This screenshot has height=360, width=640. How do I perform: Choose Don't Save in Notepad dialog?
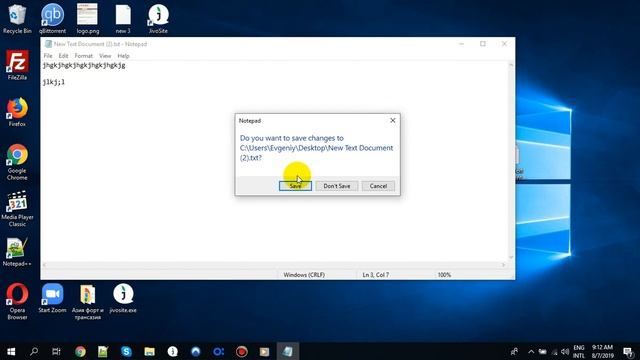(337, 186)
